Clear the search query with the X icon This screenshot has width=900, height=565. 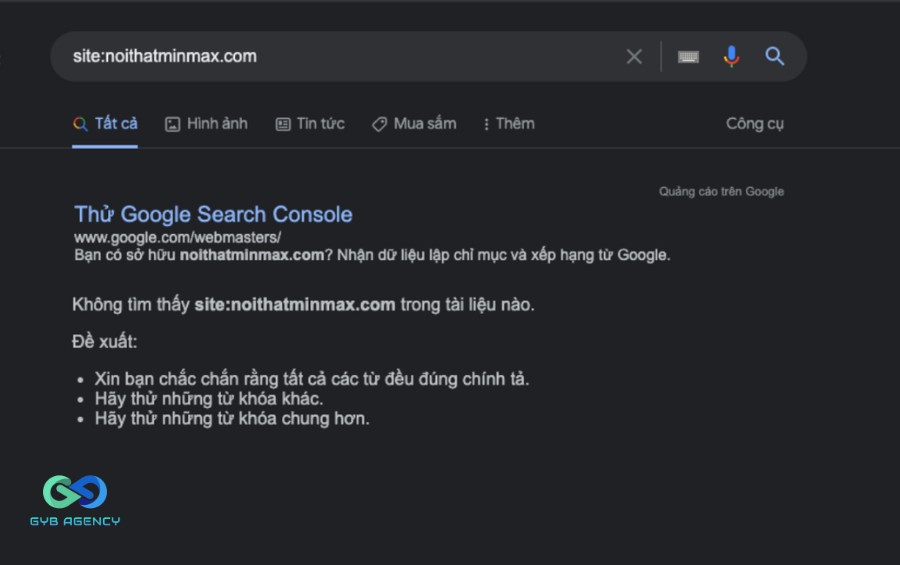point(634,56)
